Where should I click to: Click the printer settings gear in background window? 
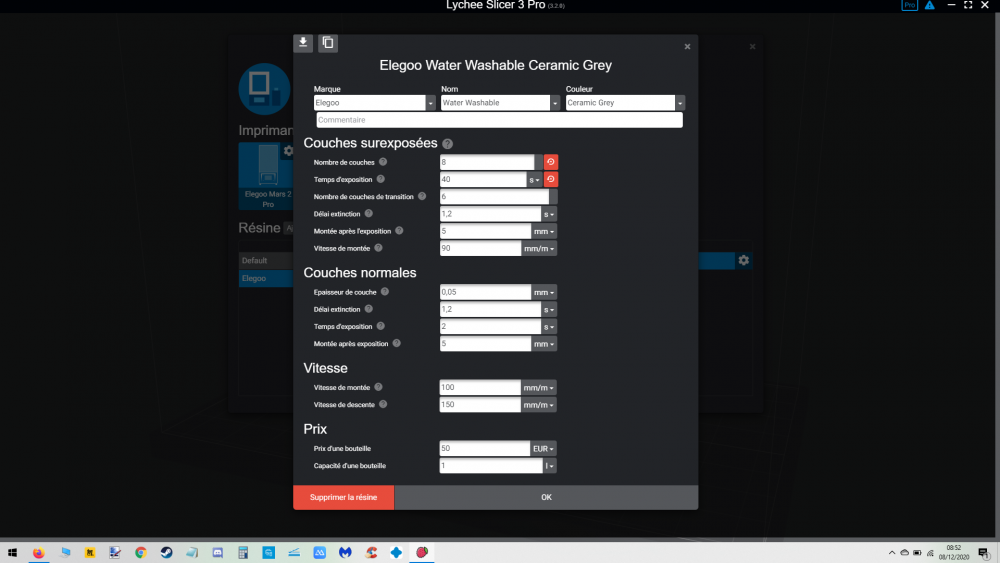288,150
